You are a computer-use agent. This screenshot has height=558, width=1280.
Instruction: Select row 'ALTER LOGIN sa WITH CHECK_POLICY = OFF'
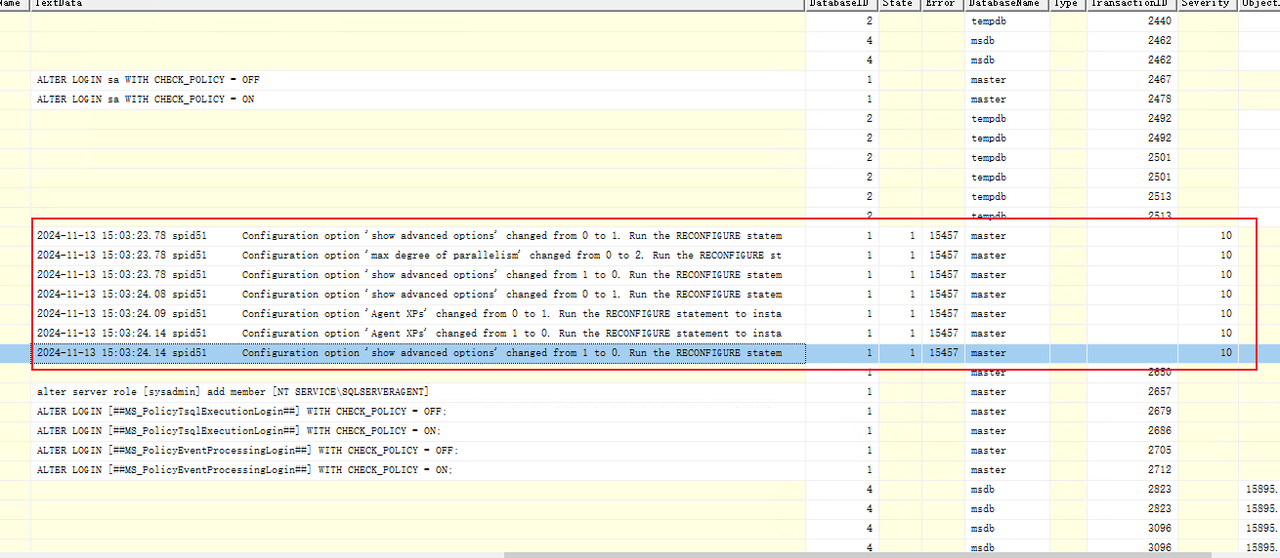149,79
